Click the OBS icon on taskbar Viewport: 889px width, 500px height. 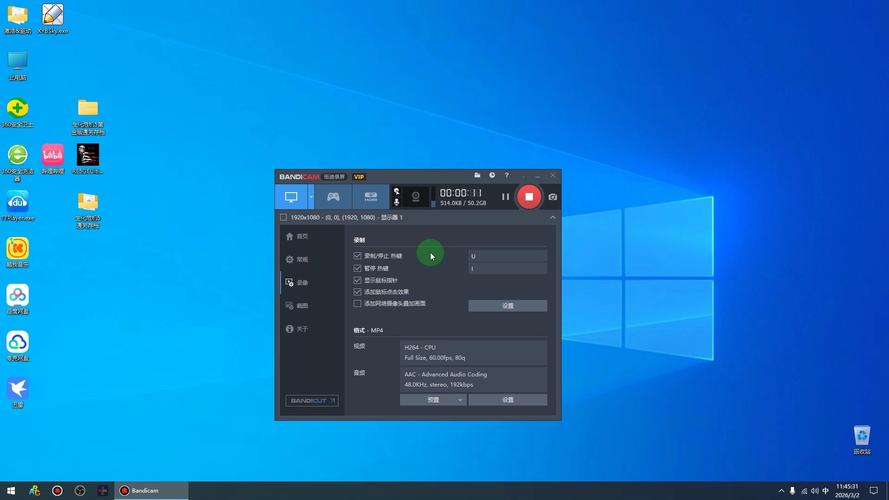pyautogui.click(x=80, y=490)
